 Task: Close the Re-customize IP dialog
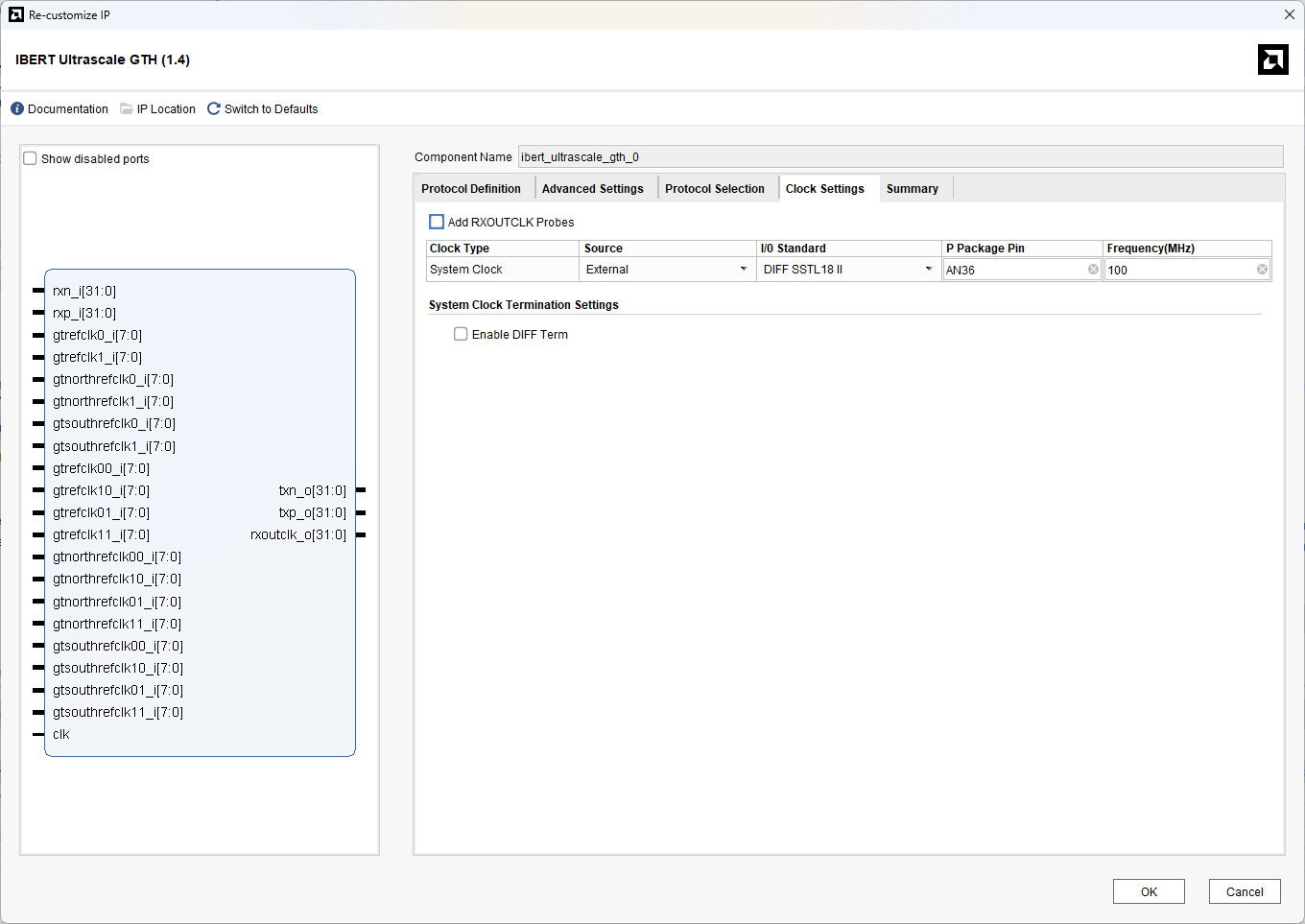point(1289,14)
